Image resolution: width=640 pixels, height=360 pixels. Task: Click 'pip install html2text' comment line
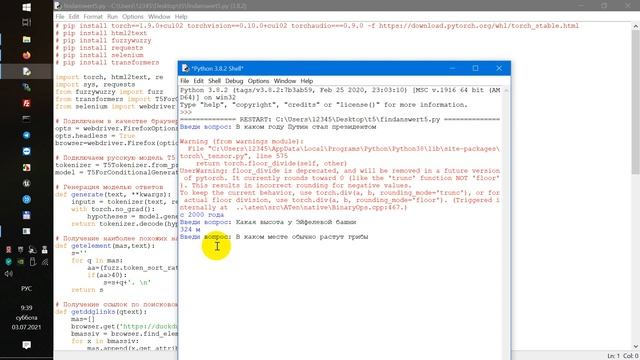[101, 33]
